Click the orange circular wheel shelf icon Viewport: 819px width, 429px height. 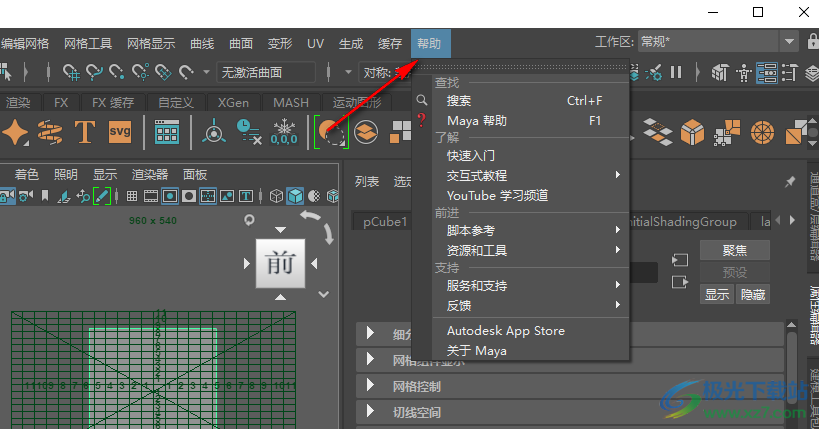(x=762, y=132)
